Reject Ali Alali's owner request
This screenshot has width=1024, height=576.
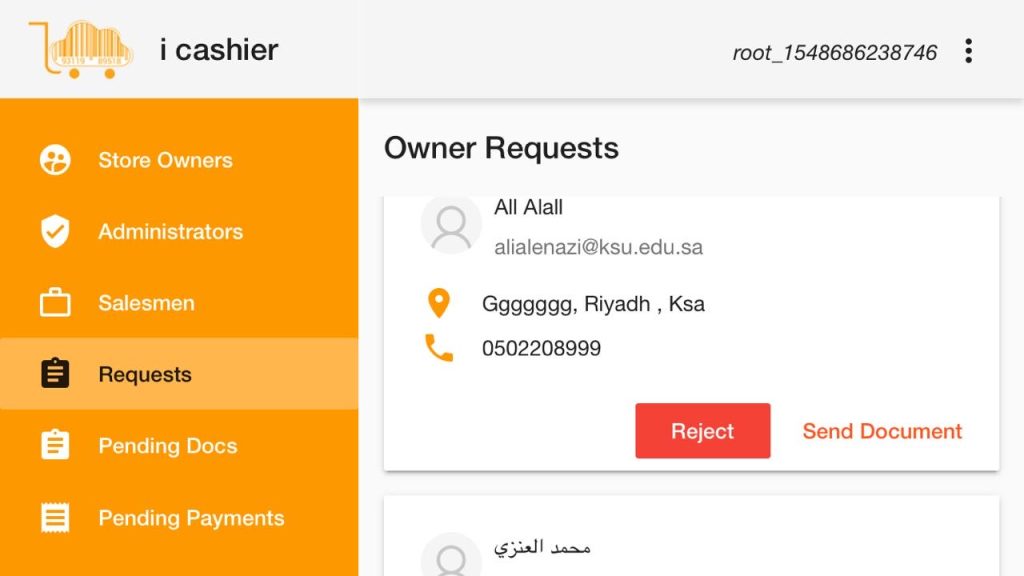[x=702, y=431]
